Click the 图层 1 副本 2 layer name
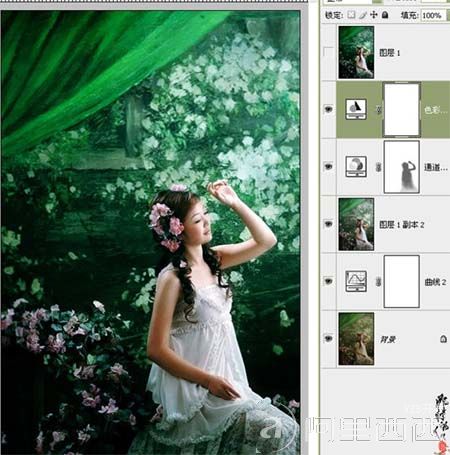The height and width of the screenshot is (455, 450). pos(402,225)
